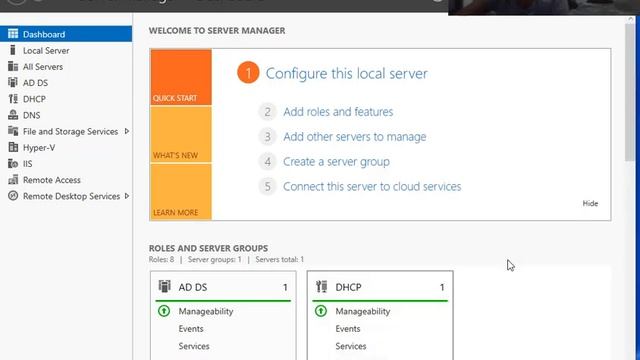Open Services in DHCP tile
640x360 pixels.
tap(351, 346)
